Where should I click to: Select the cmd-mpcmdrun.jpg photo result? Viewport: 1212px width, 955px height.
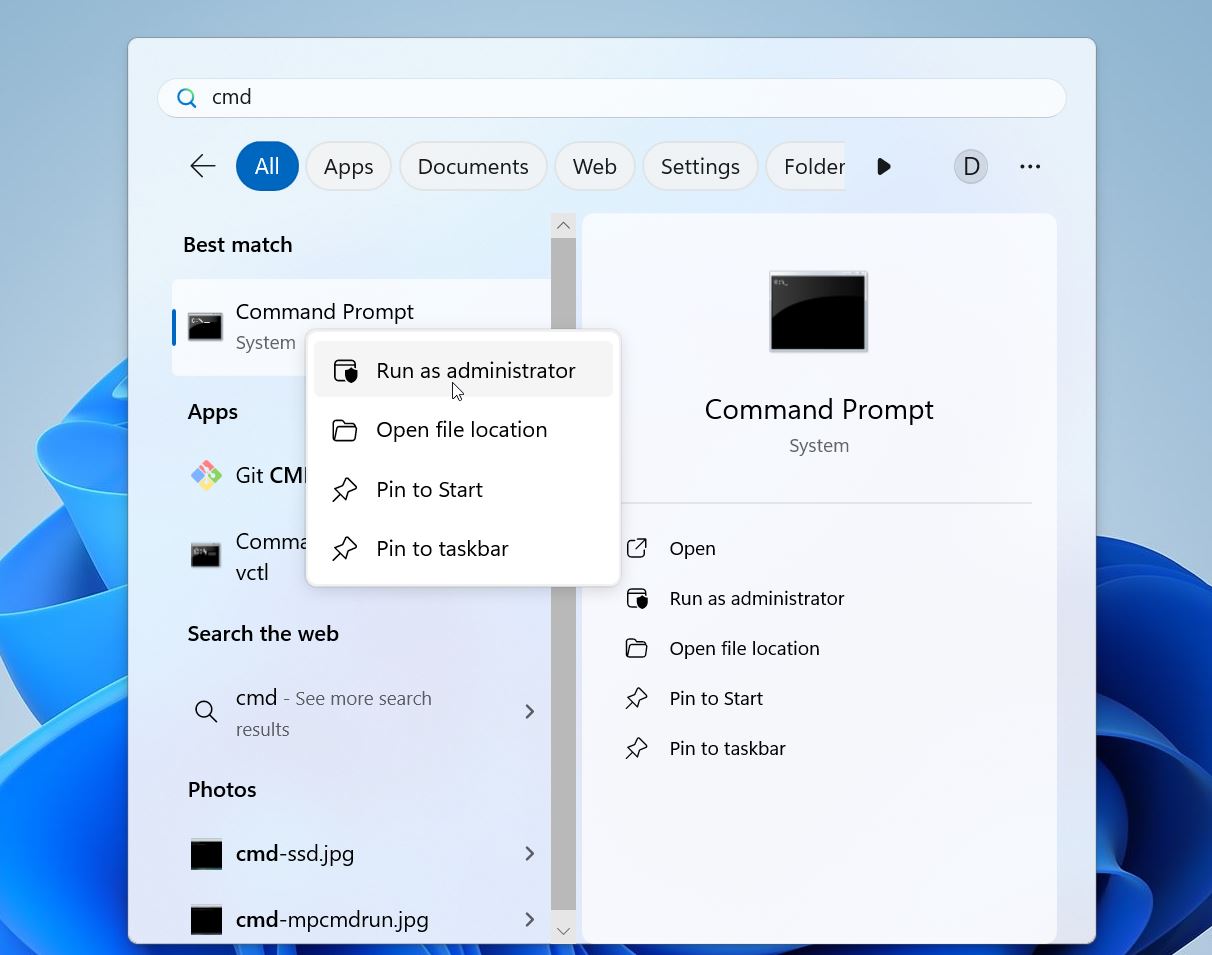coord(361,920)
